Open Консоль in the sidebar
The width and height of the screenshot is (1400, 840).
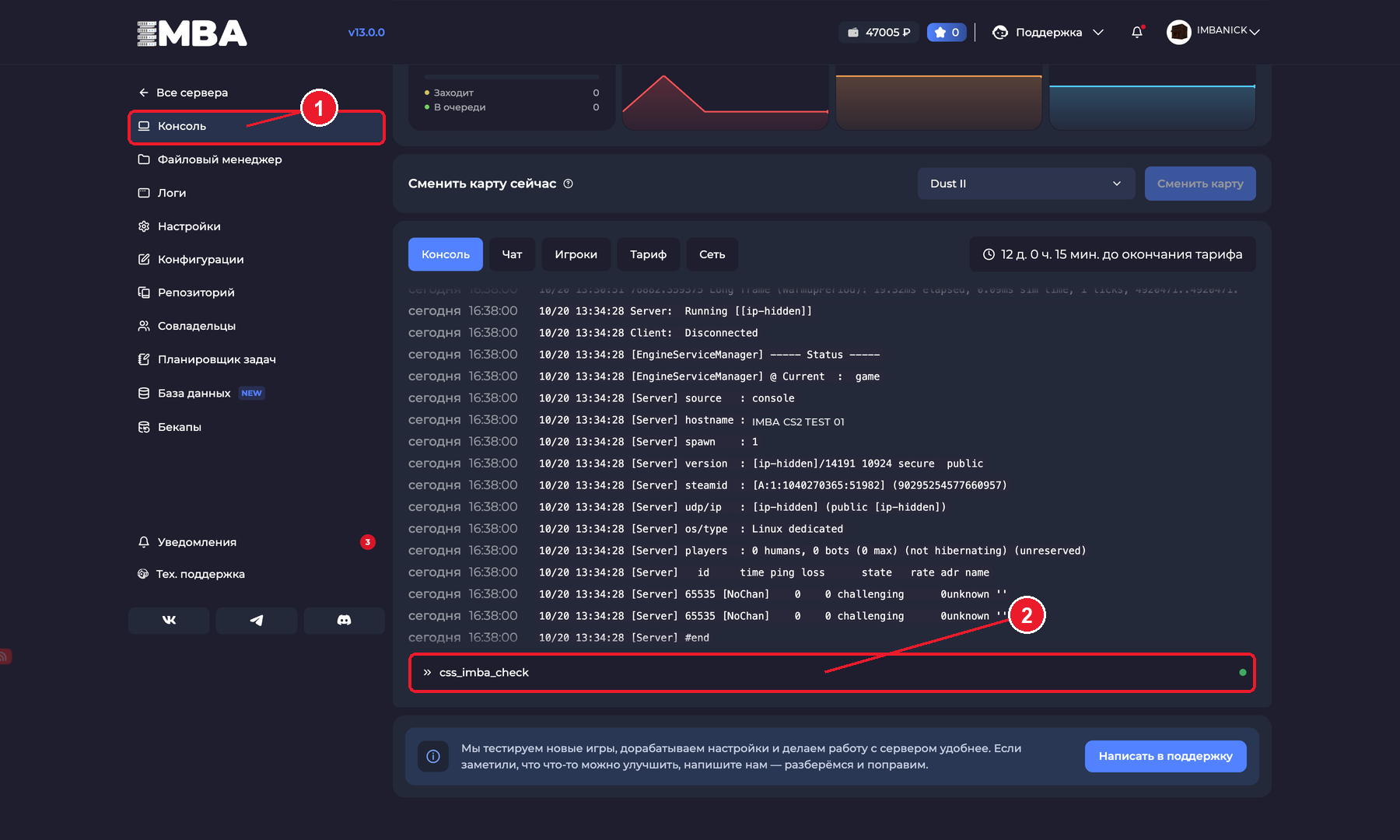click(257, 126)
